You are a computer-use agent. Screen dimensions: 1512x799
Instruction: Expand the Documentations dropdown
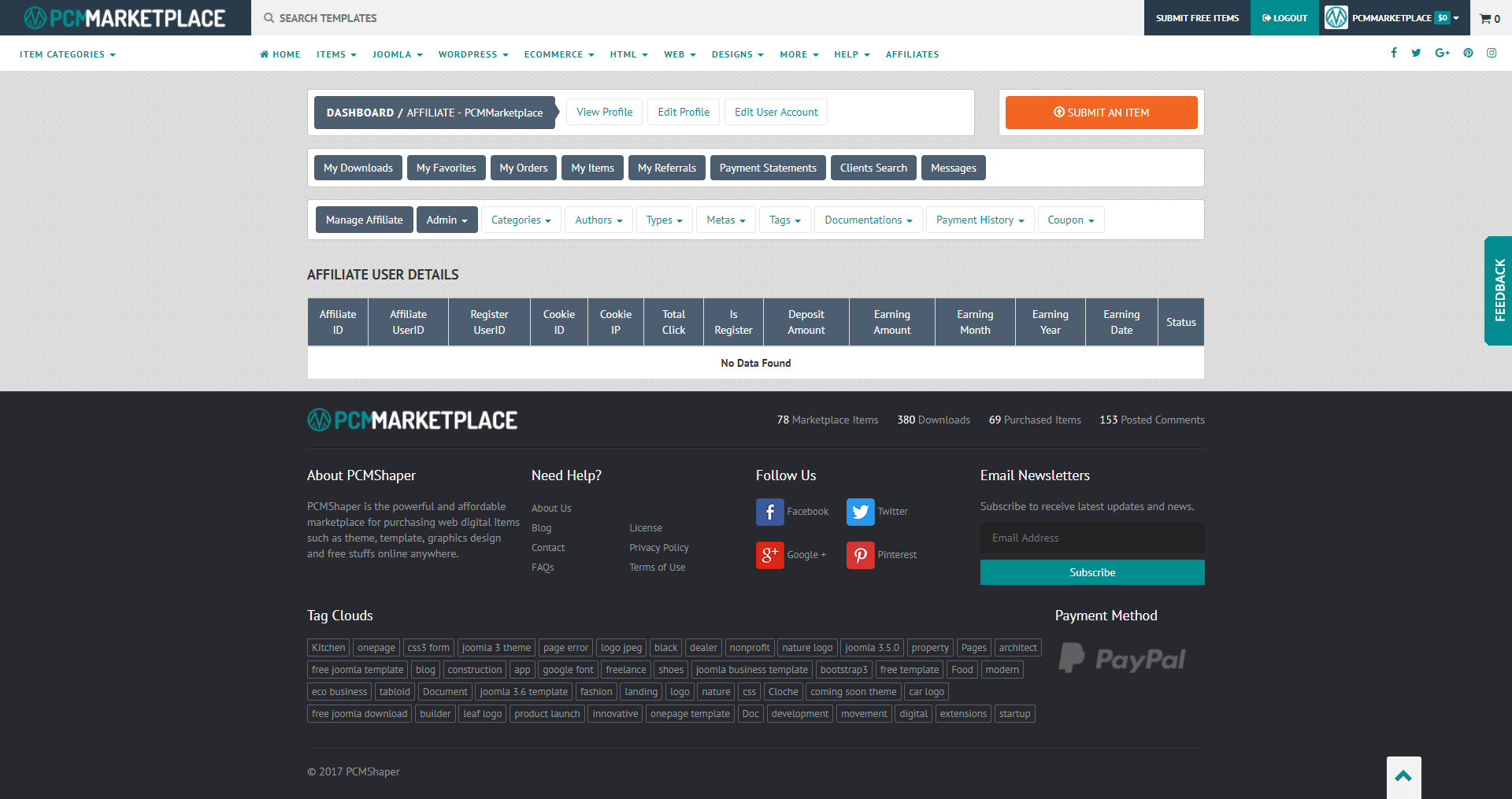click(x=869, y=220)
